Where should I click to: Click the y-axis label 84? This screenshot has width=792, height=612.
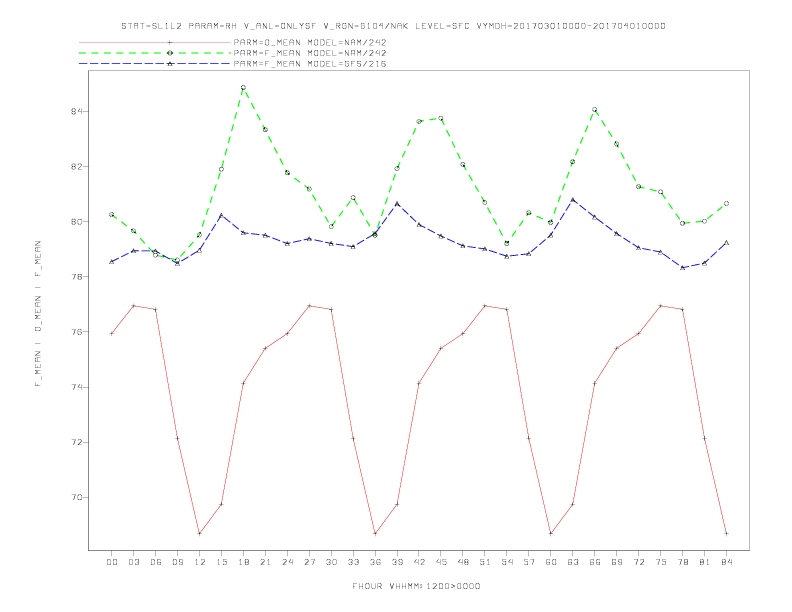(77, 111)
